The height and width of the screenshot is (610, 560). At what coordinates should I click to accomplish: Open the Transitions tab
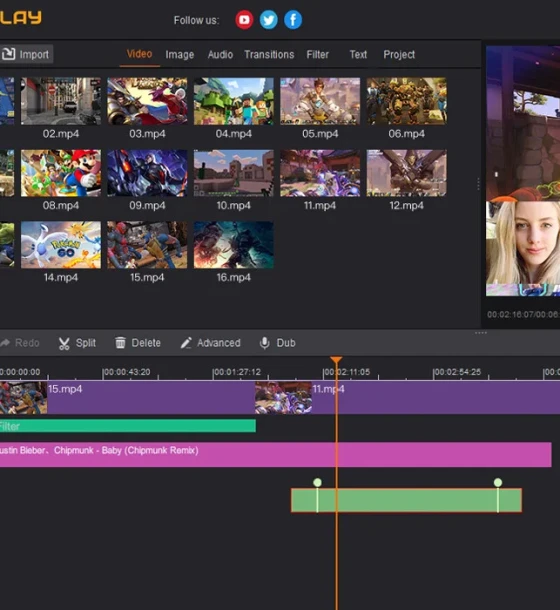pos(269,54)
